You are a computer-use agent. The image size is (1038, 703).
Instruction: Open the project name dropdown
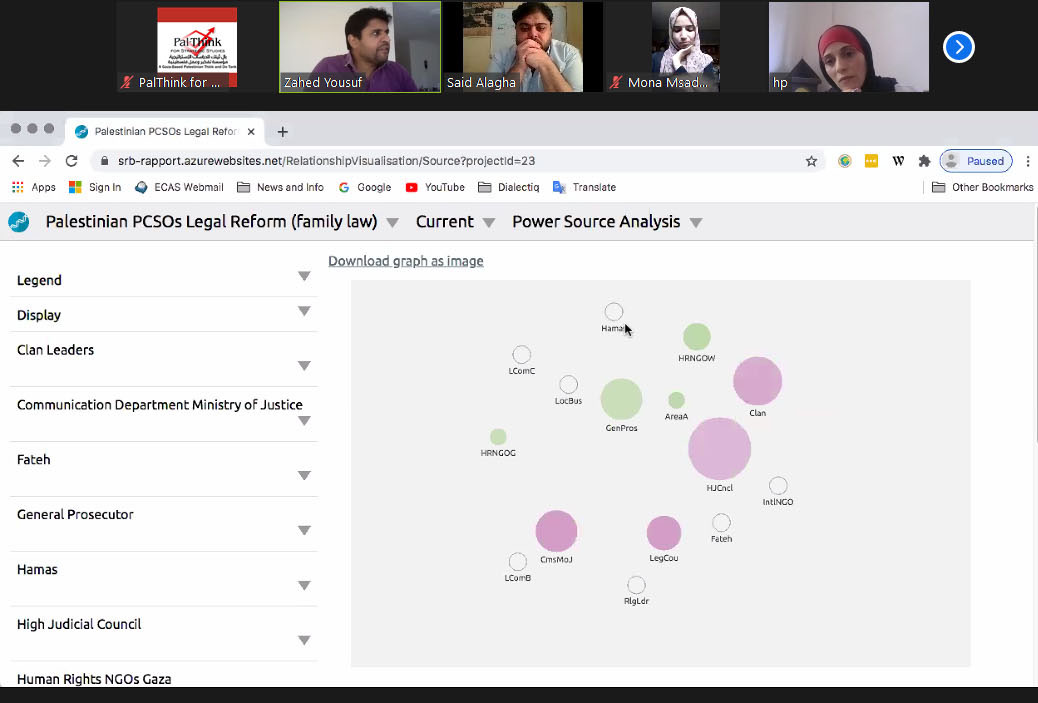tap(393, 223)
